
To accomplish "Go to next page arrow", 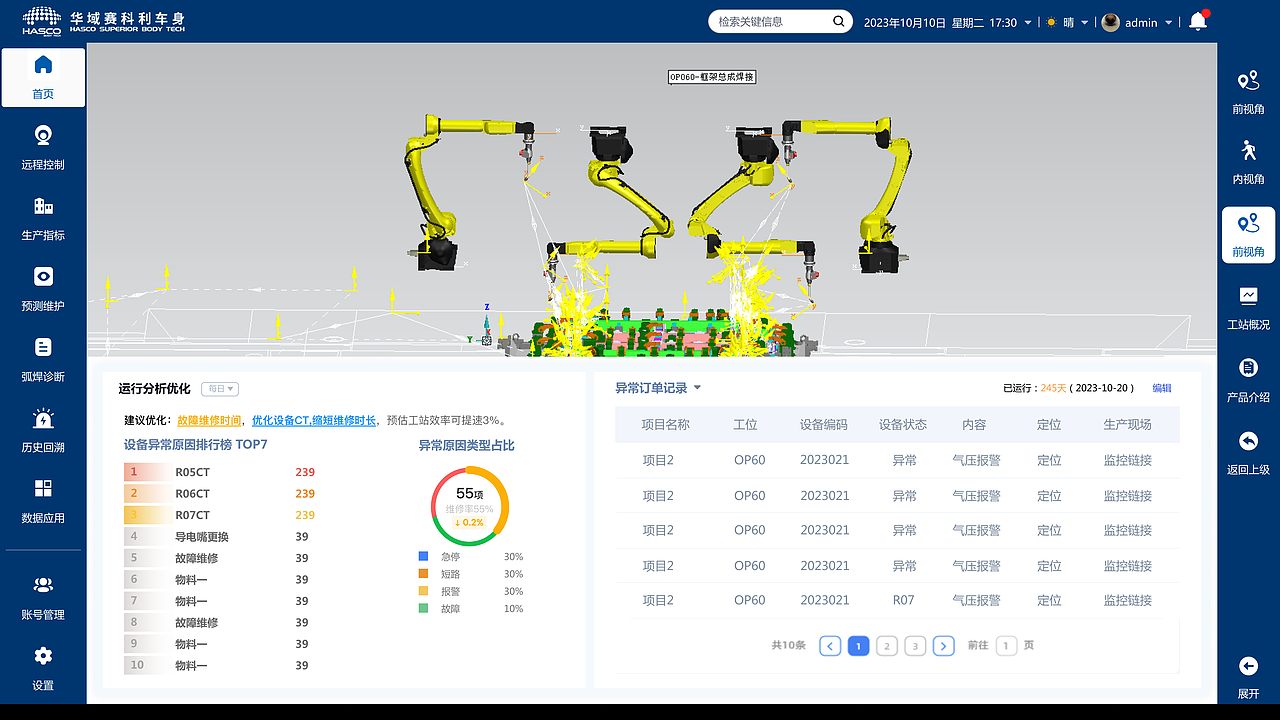I will (944, 646).
